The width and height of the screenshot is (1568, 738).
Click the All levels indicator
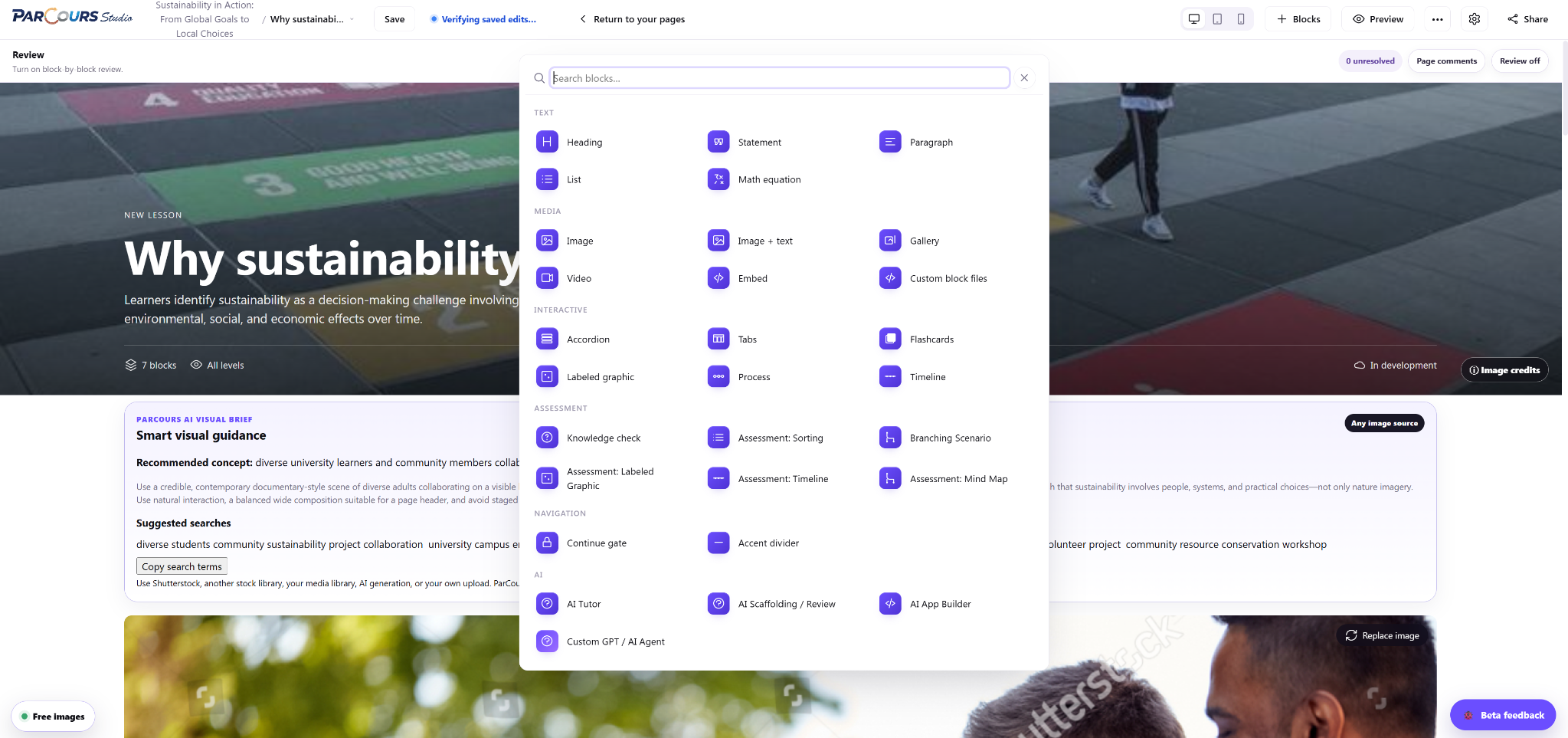click(217, 366)
